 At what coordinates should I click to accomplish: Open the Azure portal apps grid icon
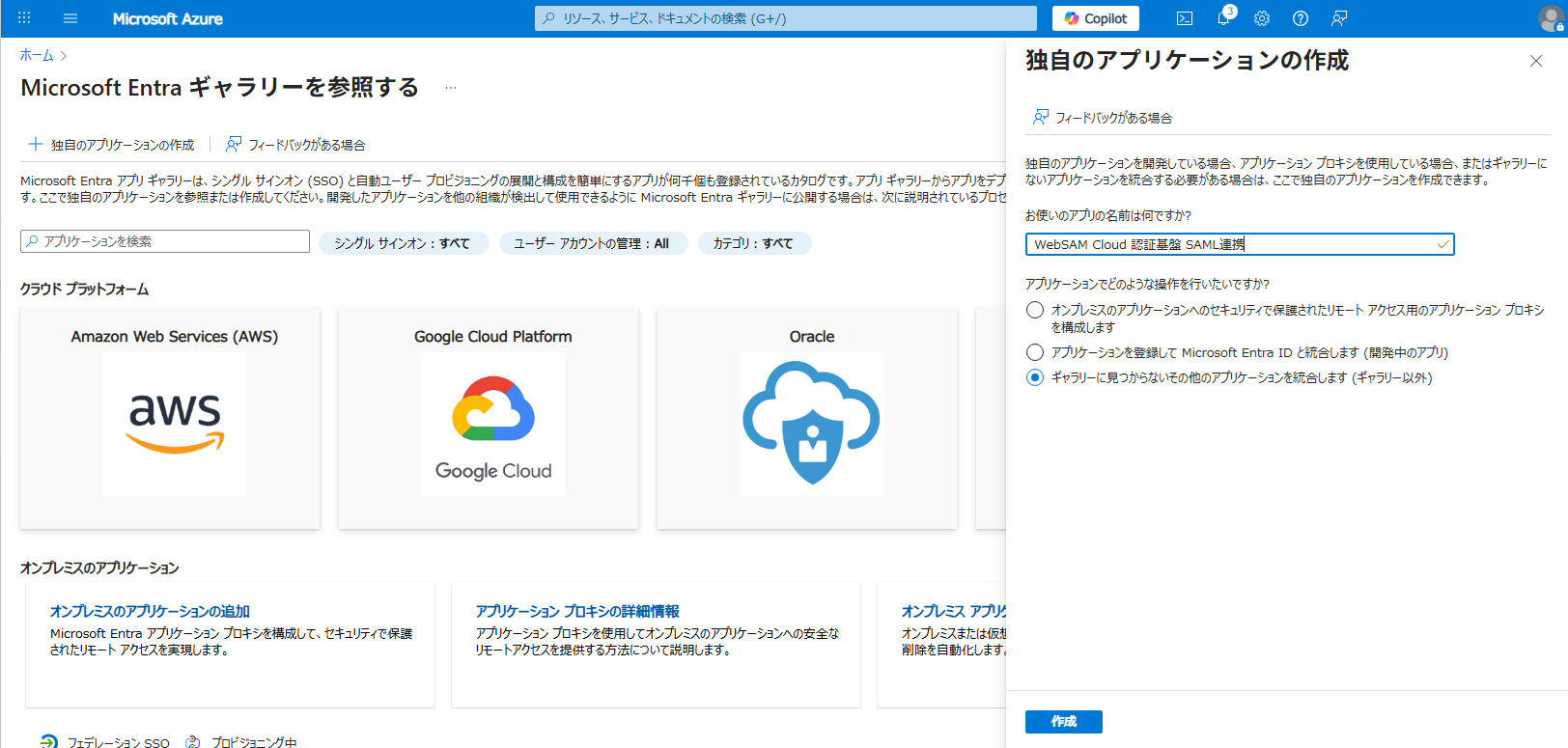click(x=24, y=18)
